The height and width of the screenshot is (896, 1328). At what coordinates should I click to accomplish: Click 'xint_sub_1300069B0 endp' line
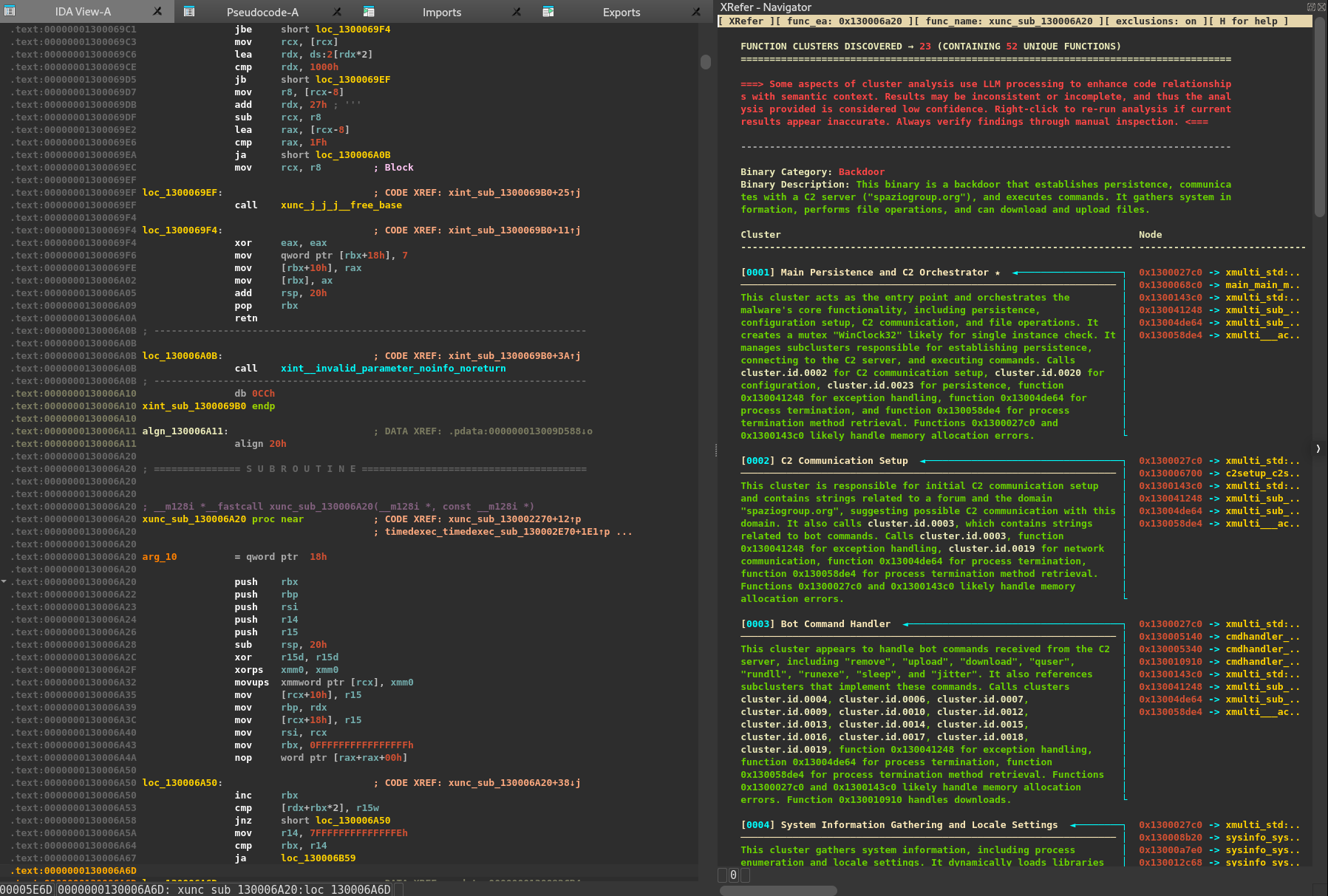pos(208,406)
